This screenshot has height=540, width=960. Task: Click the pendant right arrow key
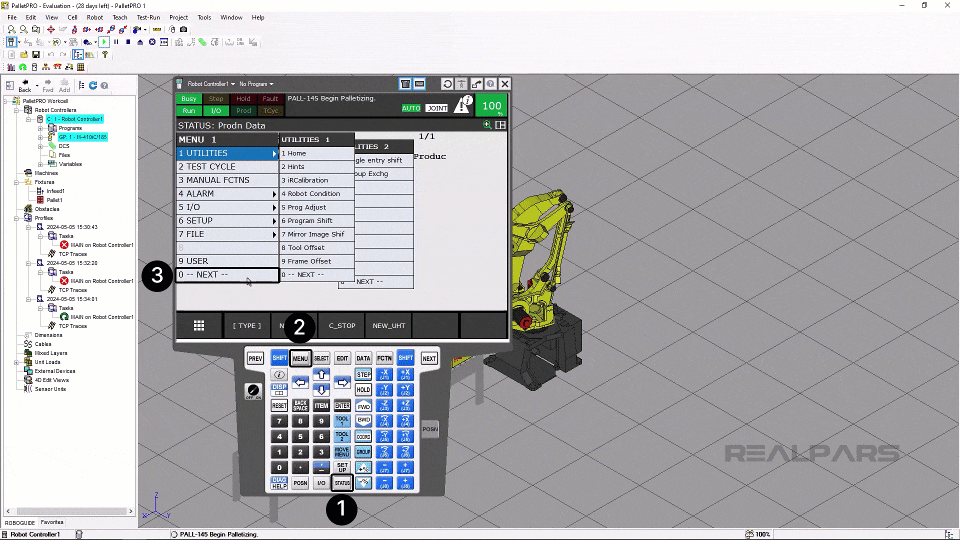[342, 382]
